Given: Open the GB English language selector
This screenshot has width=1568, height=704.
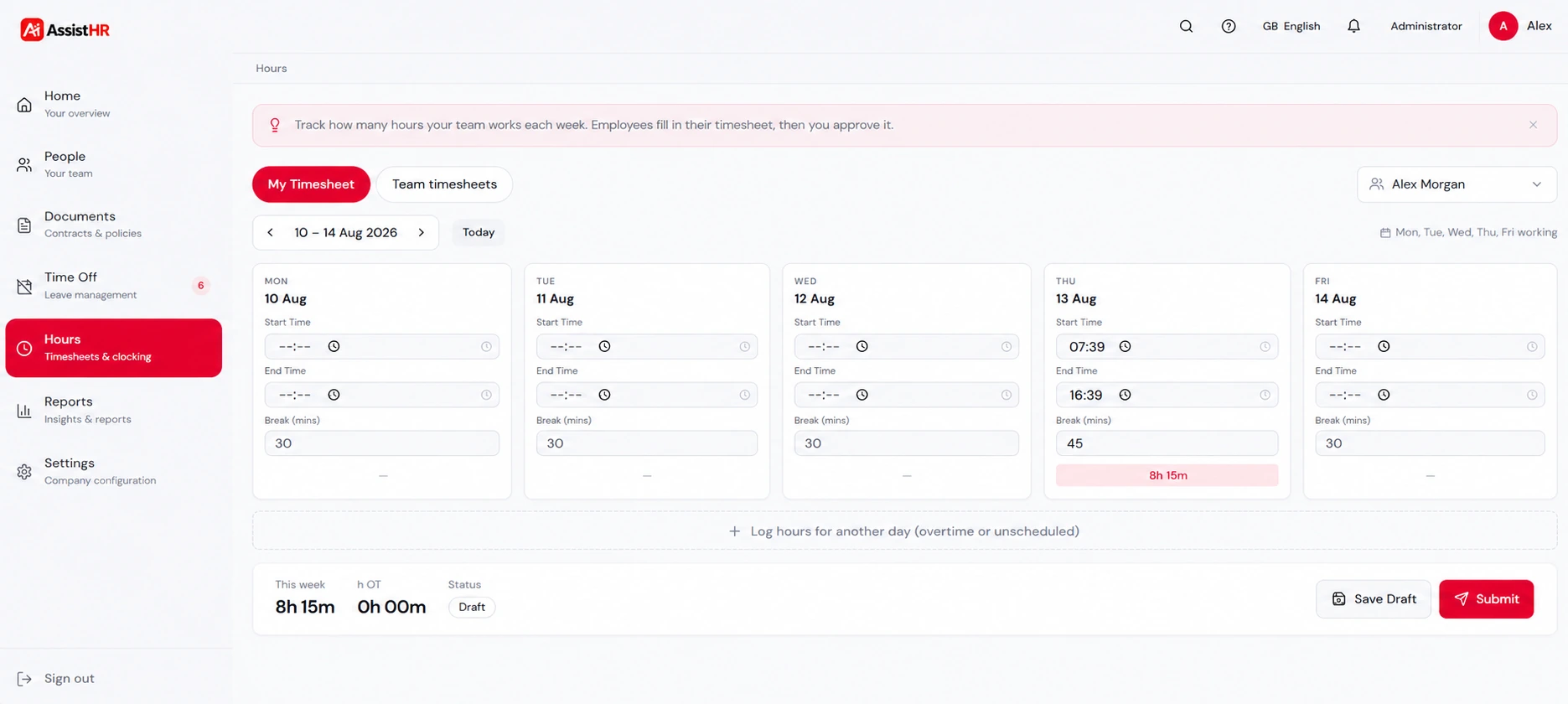Looking at the screenshot, I should point(1291,26).
